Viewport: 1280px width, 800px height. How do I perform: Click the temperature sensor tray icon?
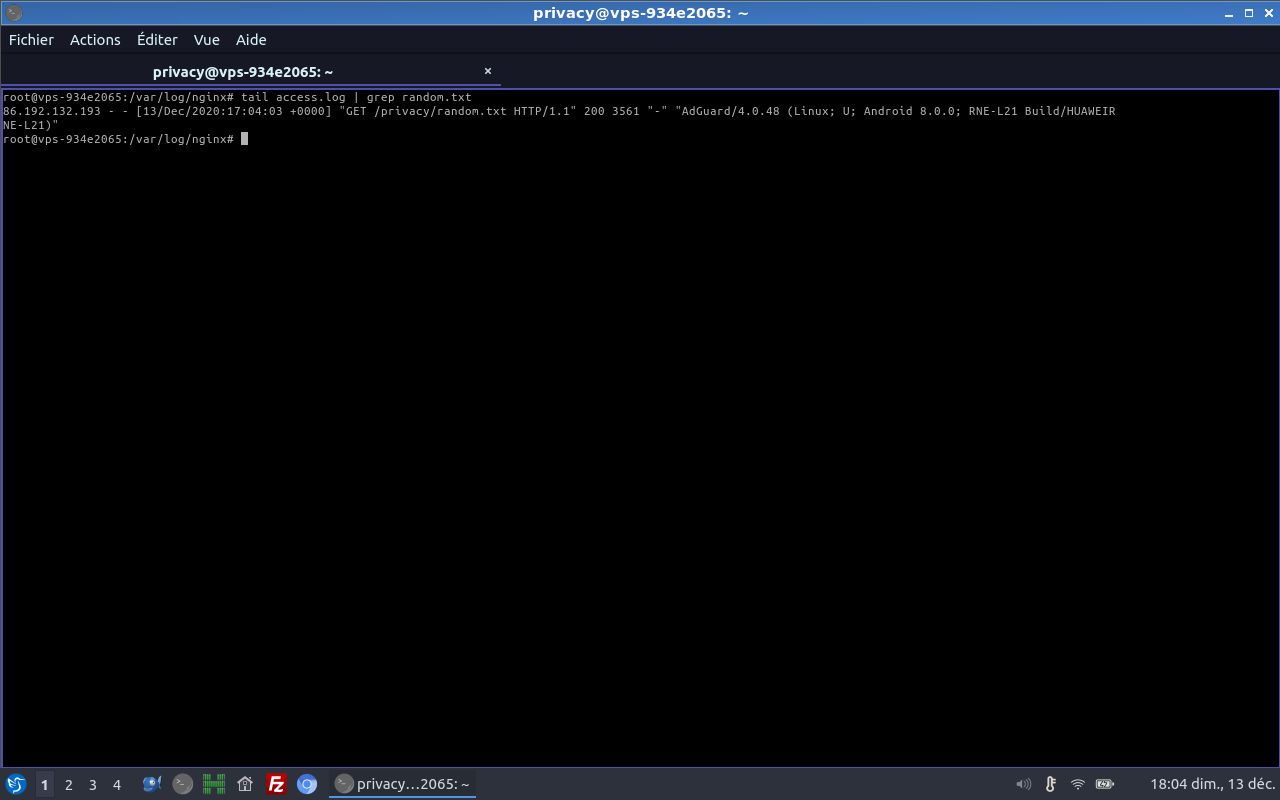tap(1049, 784)
